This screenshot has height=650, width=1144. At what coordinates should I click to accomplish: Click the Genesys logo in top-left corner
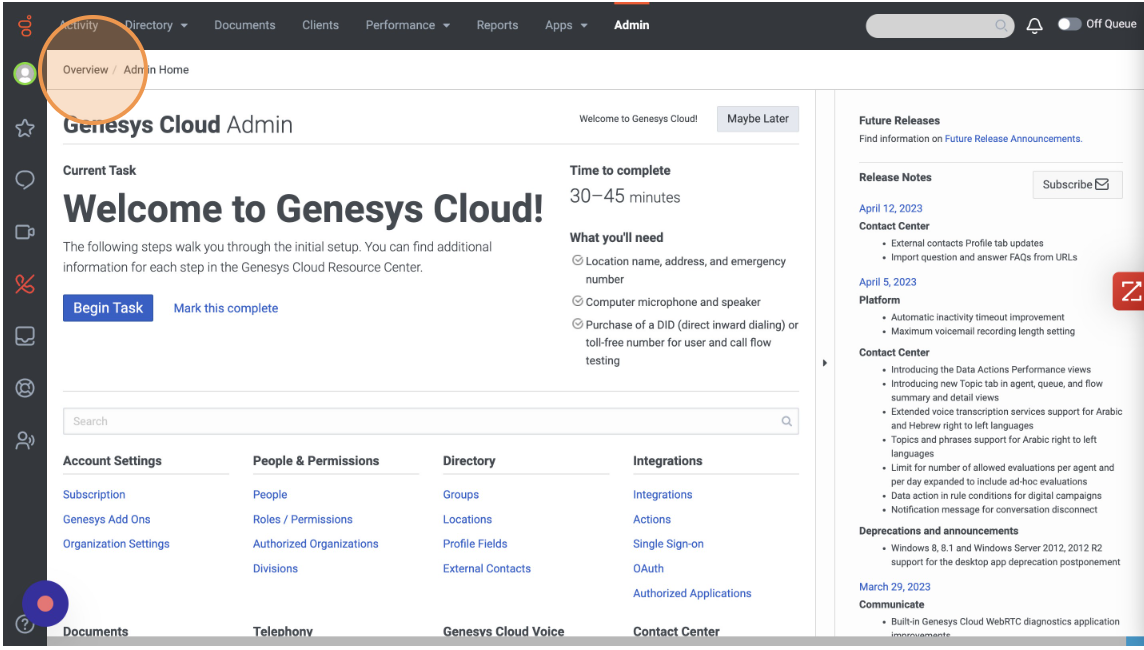pos(25,25)
